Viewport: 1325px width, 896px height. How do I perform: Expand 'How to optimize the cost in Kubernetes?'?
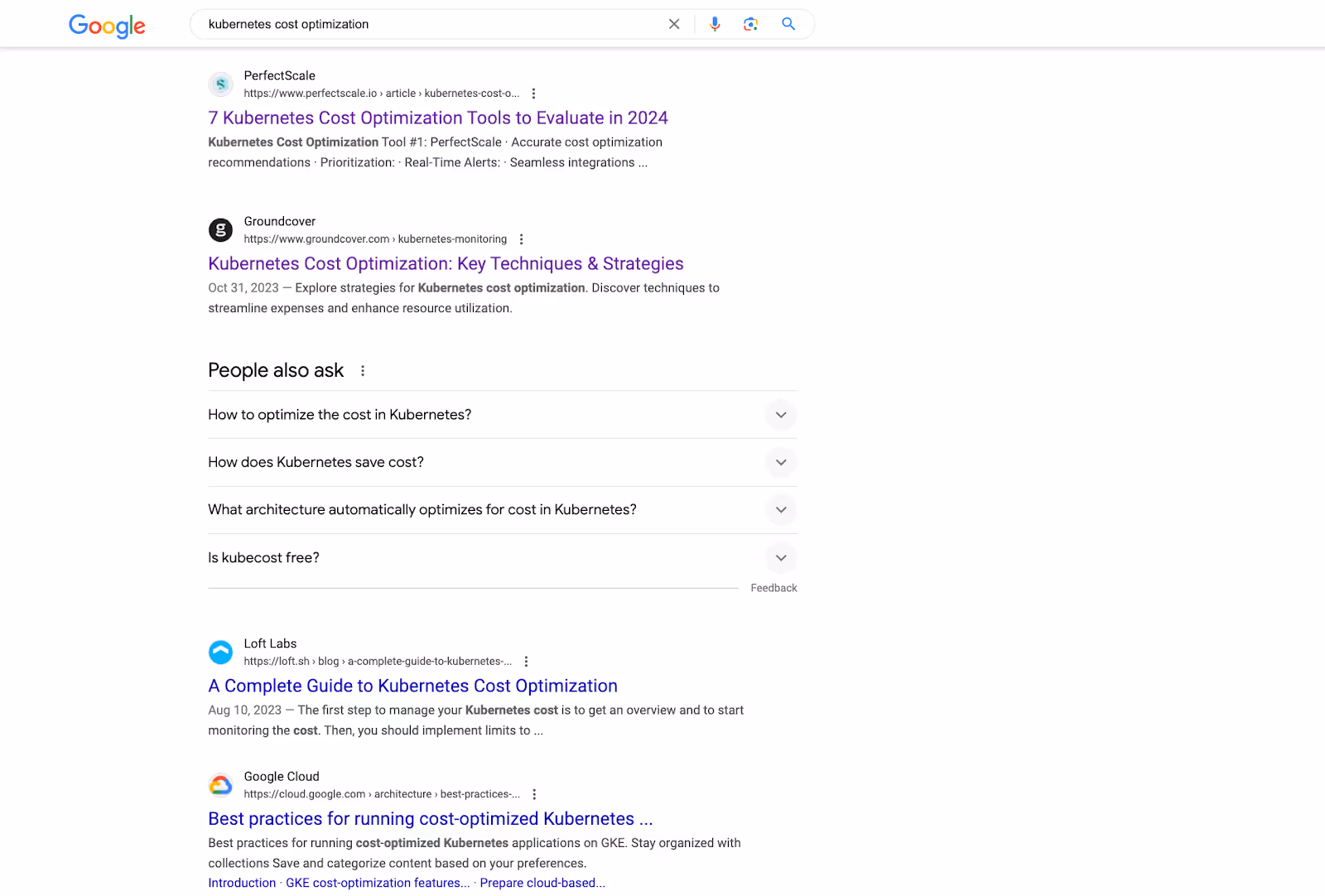pos(503,415)
